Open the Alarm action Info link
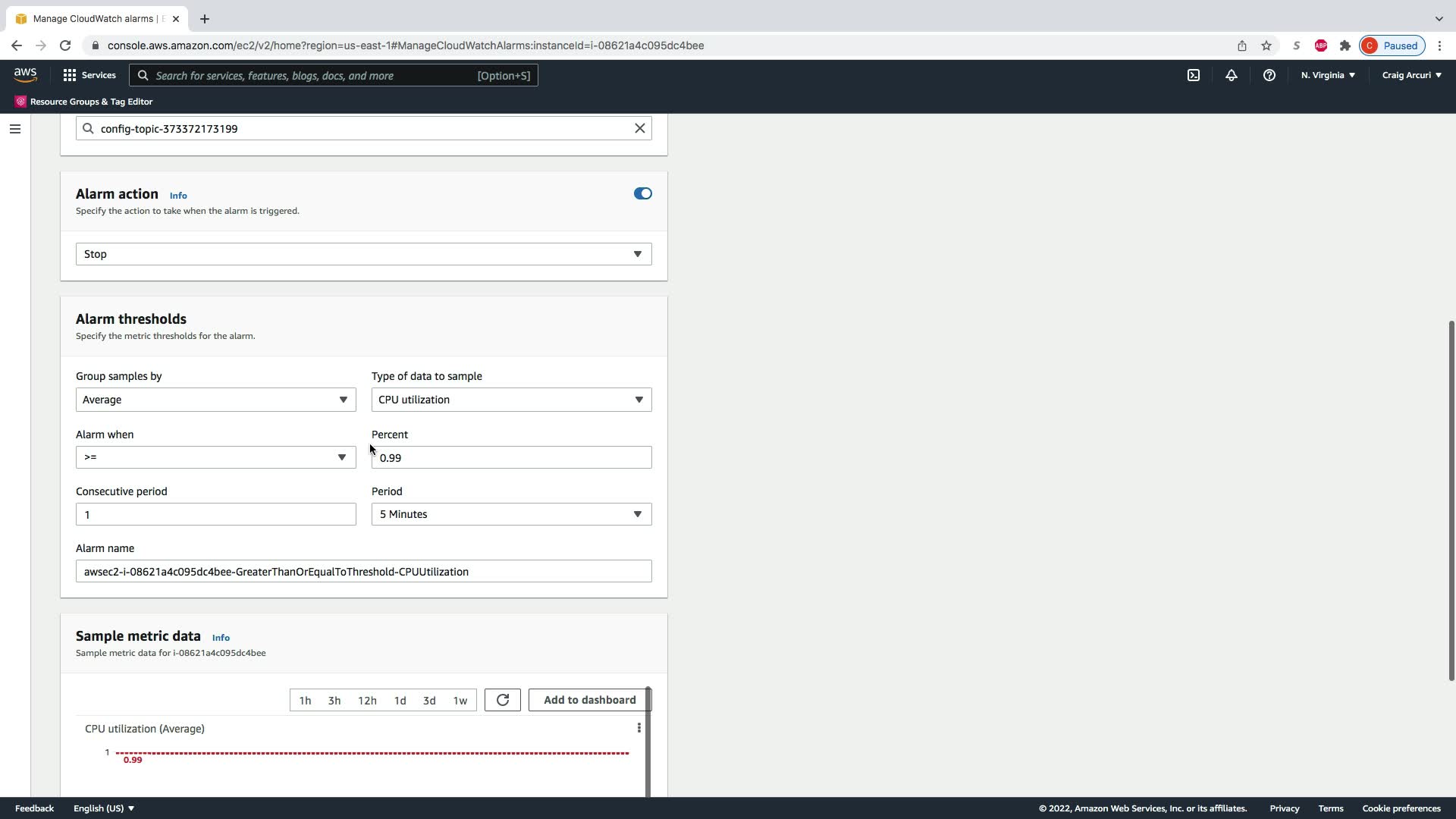Image resolution: width=1456 pixels, height=819 pixels. coord(178,196)
